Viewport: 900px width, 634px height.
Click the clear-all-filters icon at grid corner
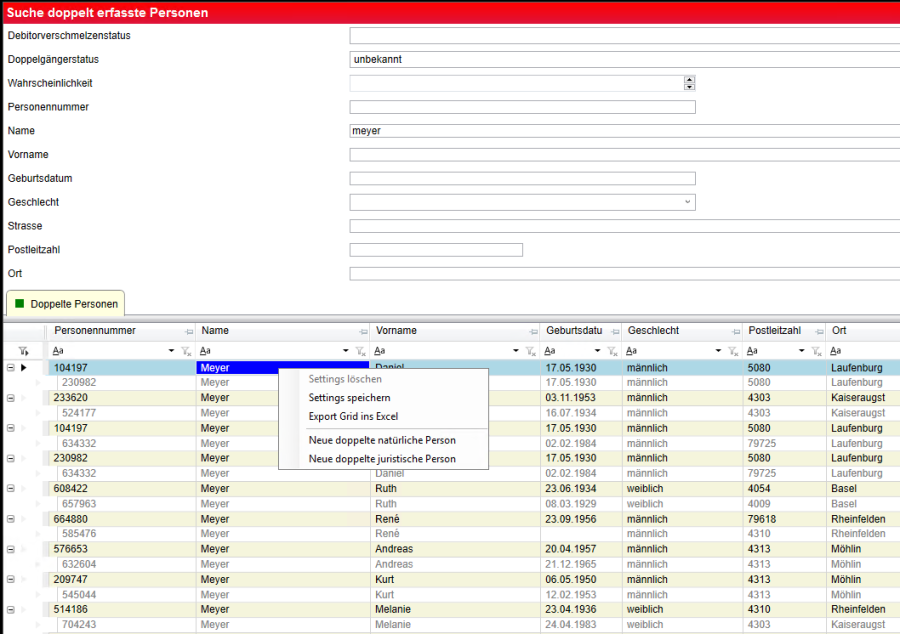23,351
